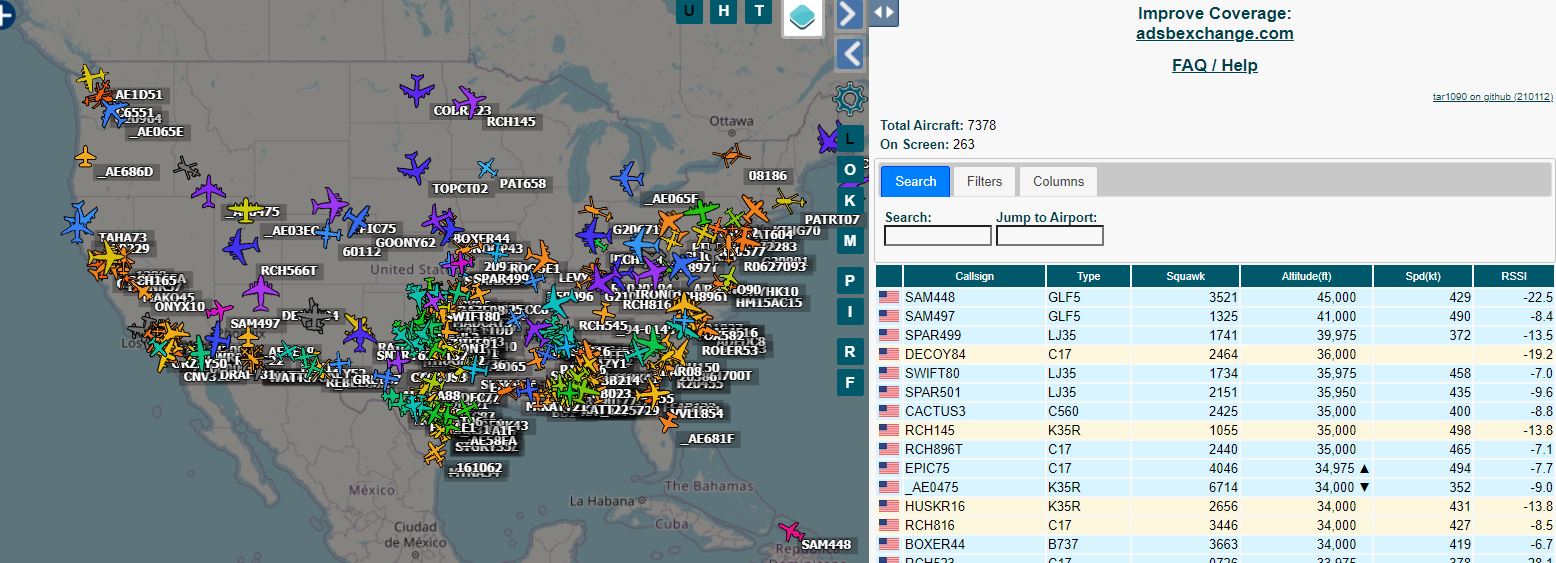Click the map label RCH145

511,122
